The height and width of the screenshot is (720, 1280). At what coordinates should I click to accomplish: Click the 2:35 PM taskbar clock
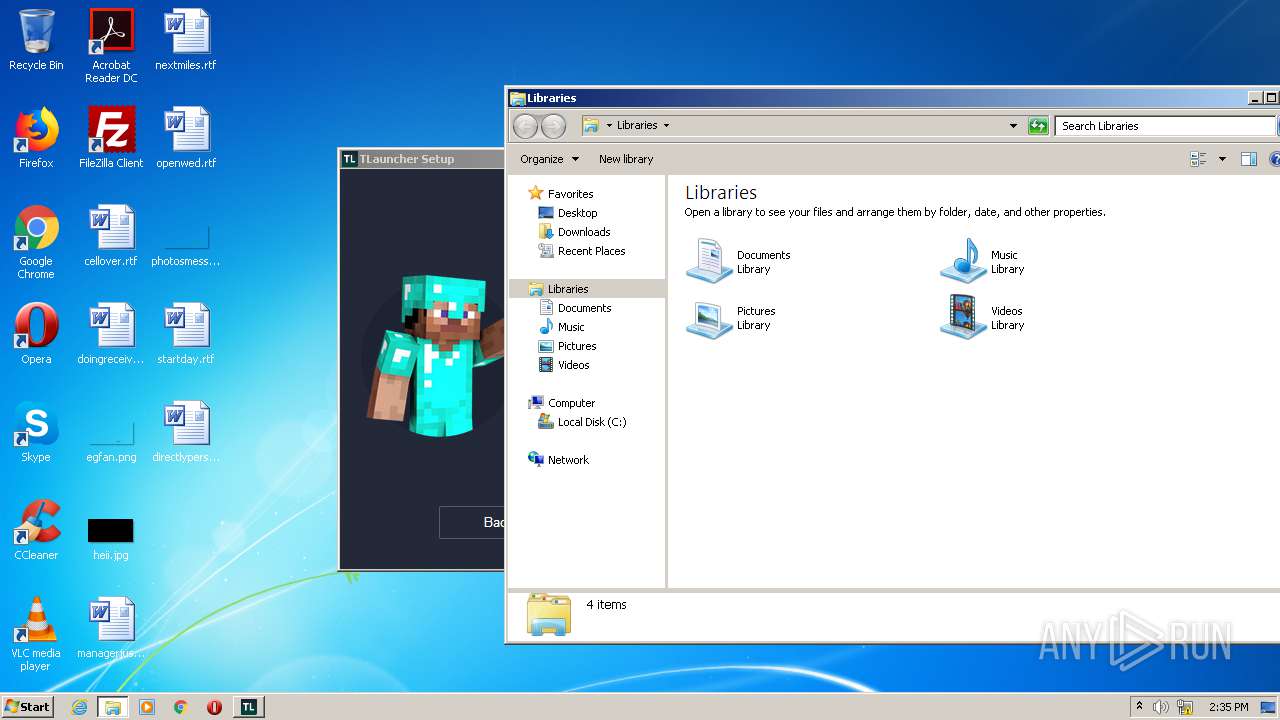pyautogui.click(x=1229, y=707)
